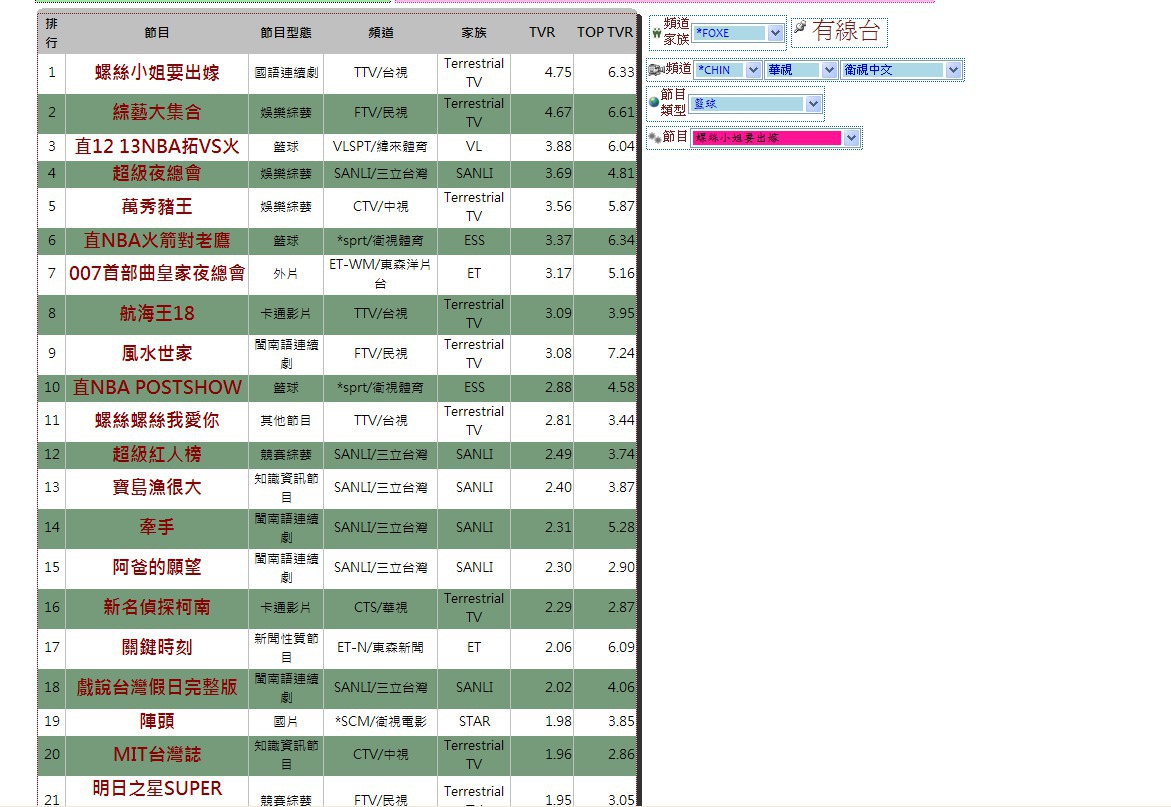This screenshot has height=807, width=1171.
Task: Select program 風水世家
Action: [157, 353]
